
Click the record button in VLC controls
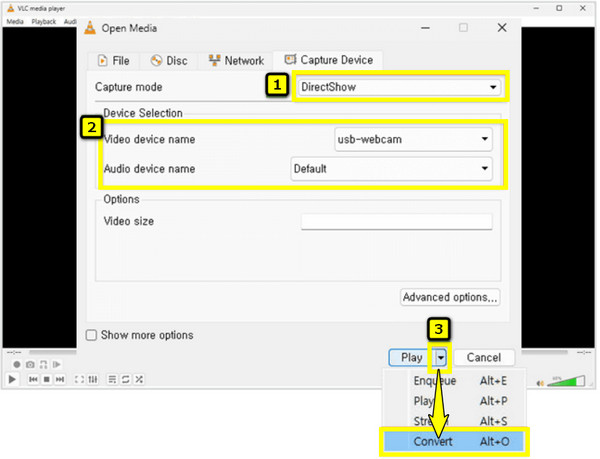pyautogui.click(x=16, y=365)
